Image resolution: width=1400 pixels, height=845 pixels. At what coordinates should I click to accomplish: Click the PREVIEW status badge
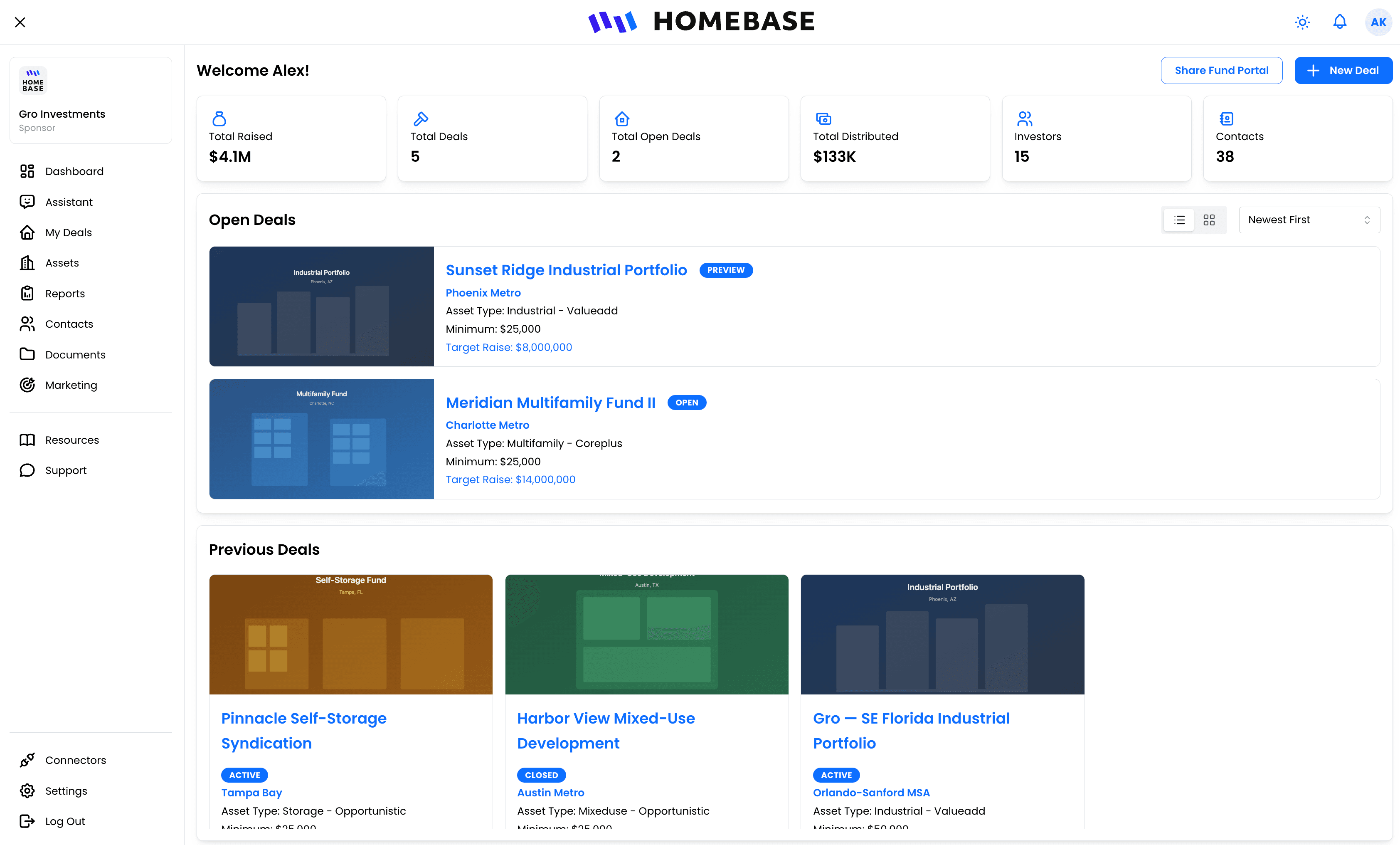[726, 270]
